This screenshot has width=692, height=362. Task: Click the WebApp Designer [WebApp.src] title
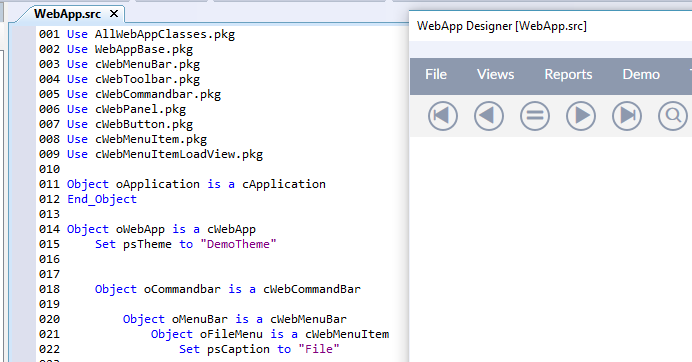[x=502, y=26]
